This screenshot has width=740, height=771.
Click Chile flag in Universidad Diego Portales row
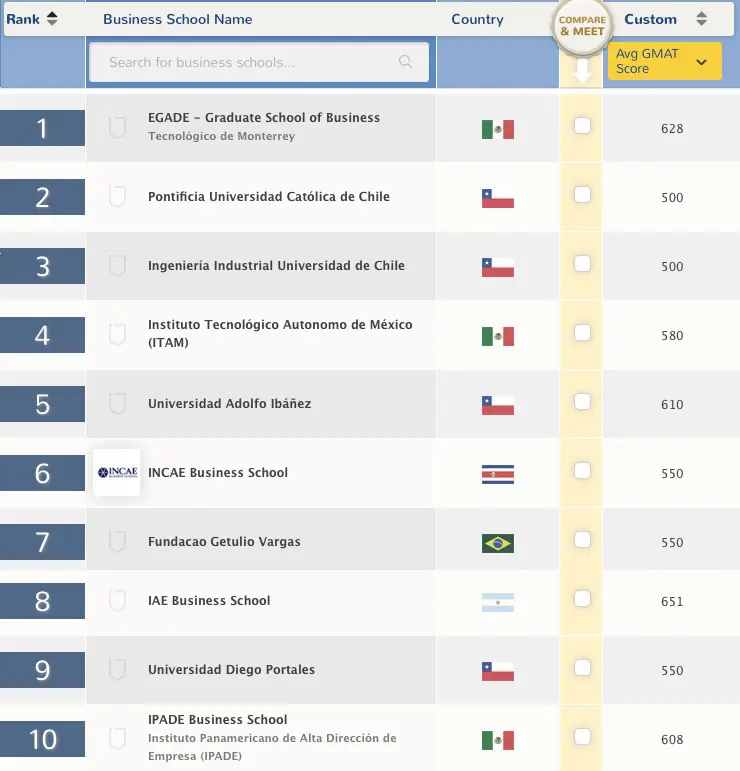(x=498, y=672)
